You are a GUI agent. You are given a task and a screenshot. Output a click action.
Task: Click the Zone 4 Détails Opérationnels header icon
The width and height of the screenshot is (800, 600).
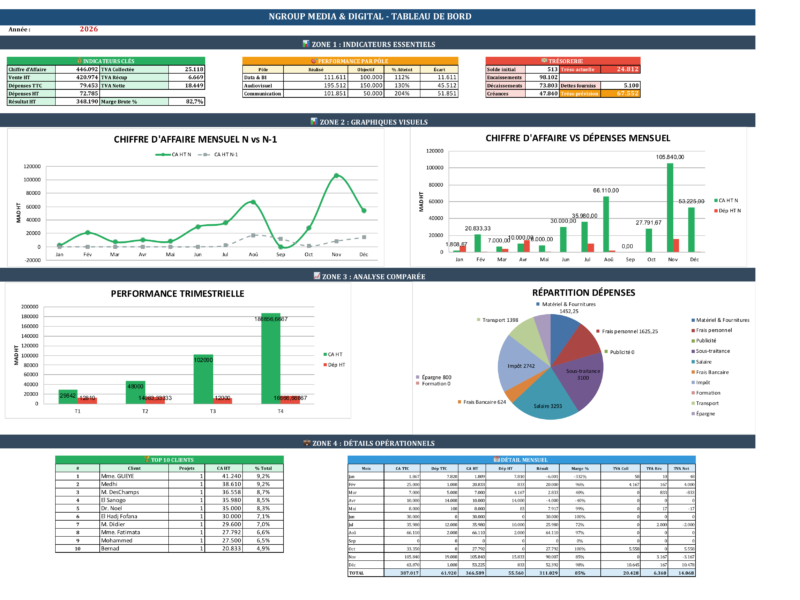click(x=305, y=442)
